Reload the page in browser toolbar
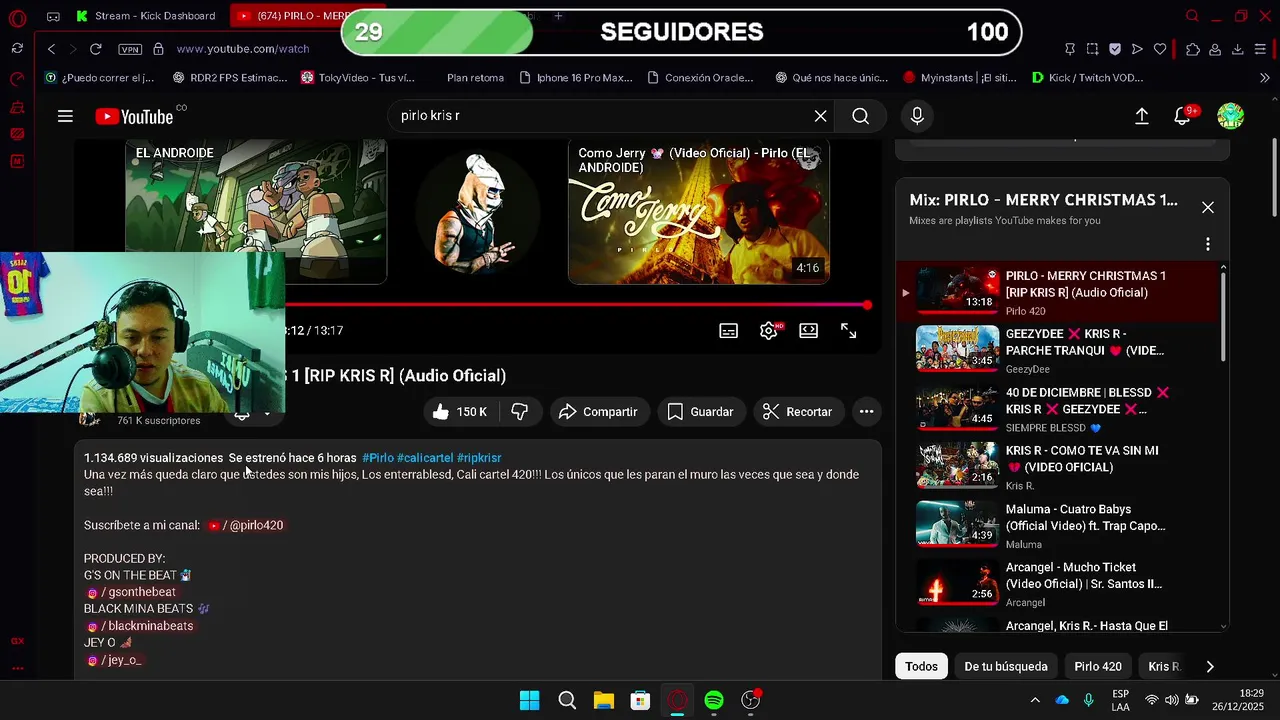Image resolution: width=1280 pixels, height=720 pixels. 95,49
